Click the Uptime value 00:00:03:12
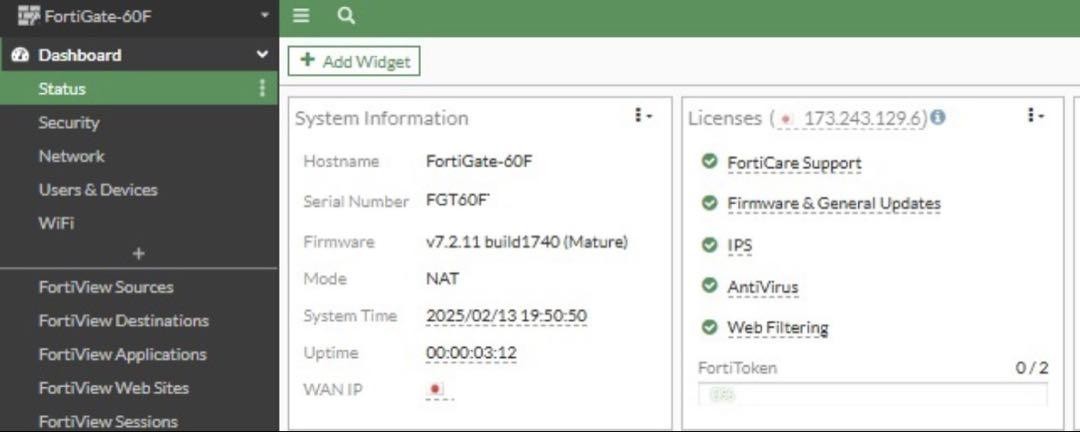The height and width of the screenshot is (432, 1080). pyautogui.click(x=471, y=353)
